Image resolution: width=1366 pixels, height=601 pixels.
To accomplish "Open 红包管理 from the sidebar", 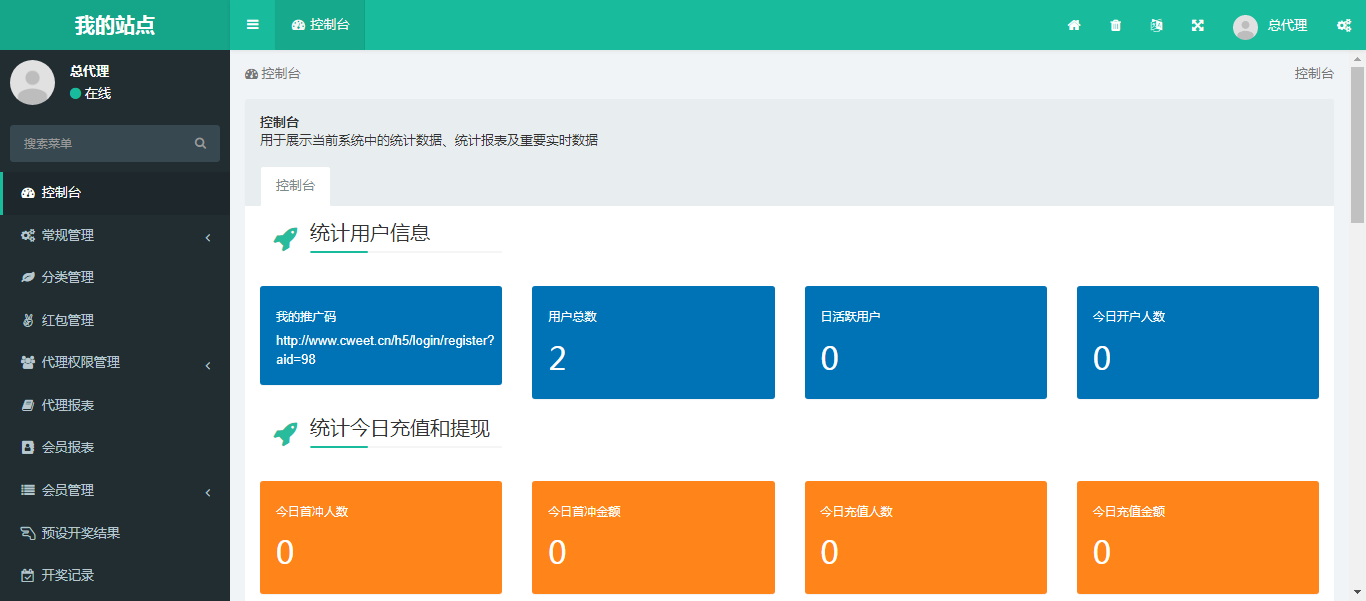I will 68,320.
